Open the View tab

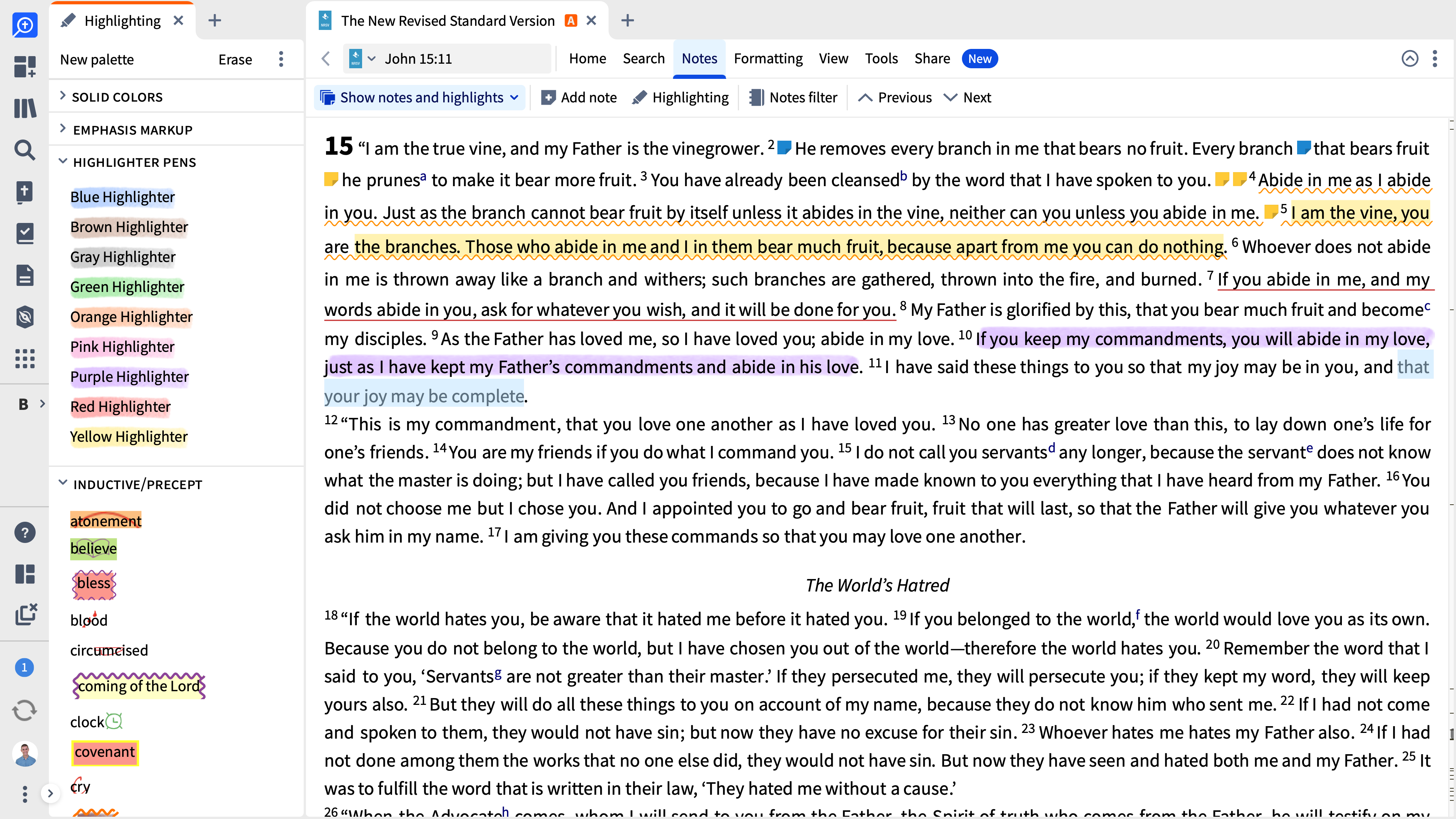pos(833,58)
